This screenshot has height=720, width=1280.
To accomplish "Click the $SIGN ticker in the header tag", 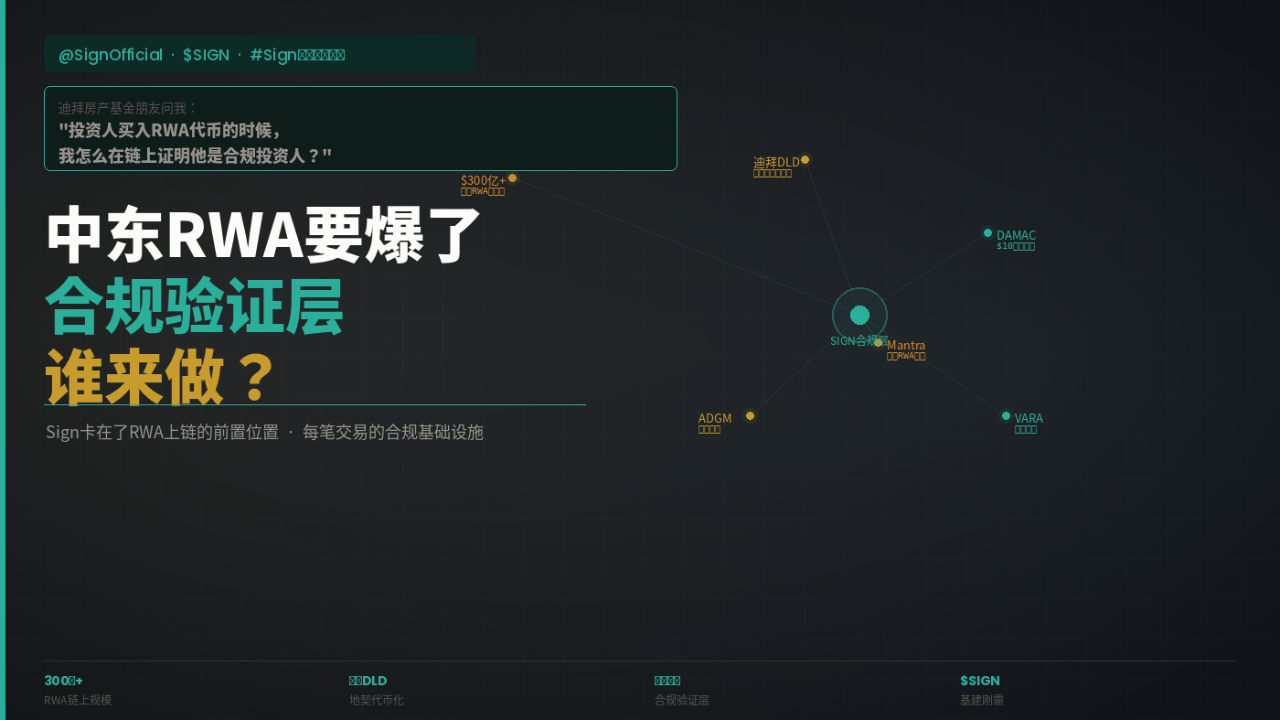I will [x=206, y=55].
